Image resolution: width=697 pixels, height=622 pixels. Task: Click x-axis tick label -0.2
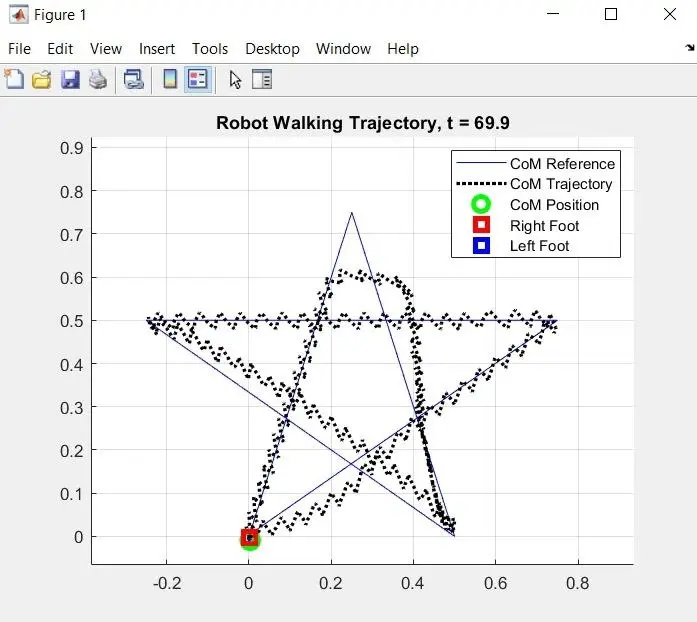click(x=167, y=583)
